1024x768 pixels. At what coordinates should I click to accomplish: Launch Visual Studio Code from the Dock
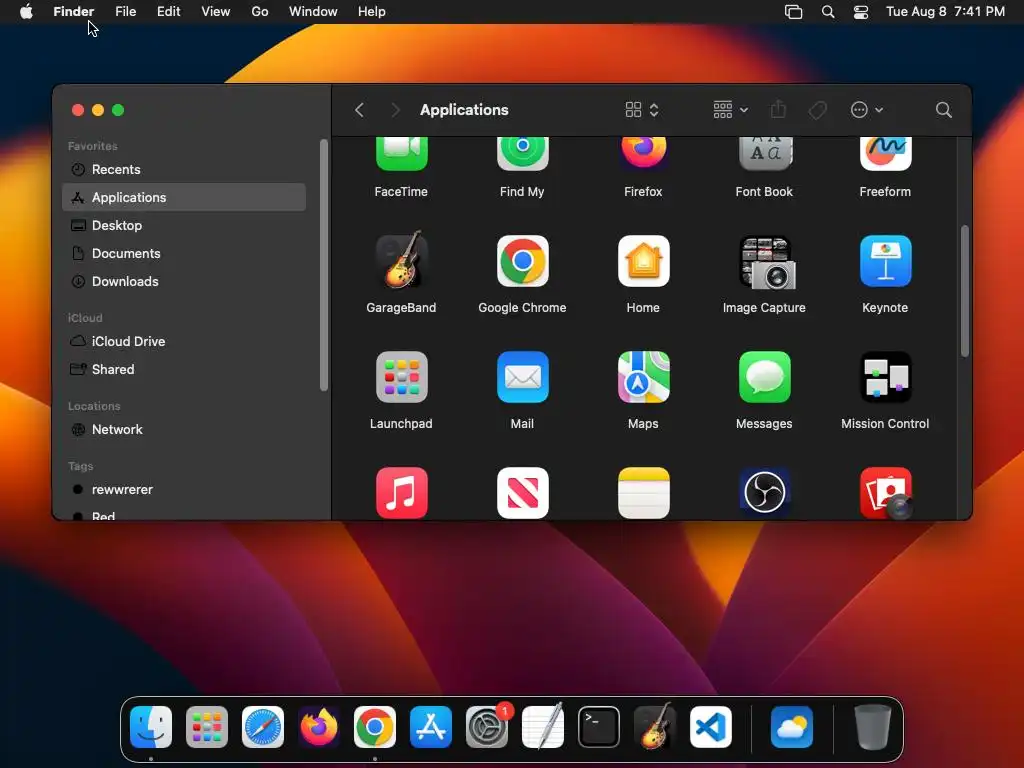coord(711,727)
